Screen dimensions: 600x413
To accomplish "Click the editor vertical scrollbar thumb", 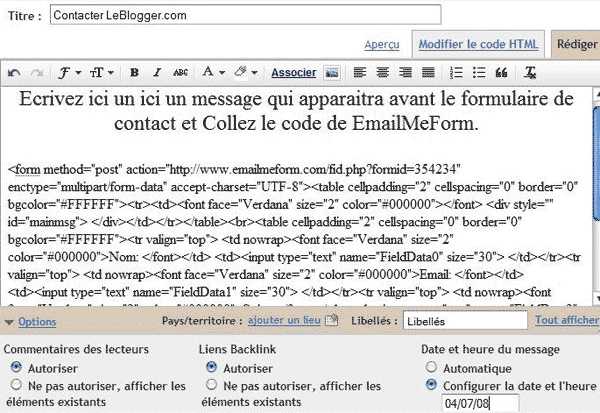I will [596, 164].
